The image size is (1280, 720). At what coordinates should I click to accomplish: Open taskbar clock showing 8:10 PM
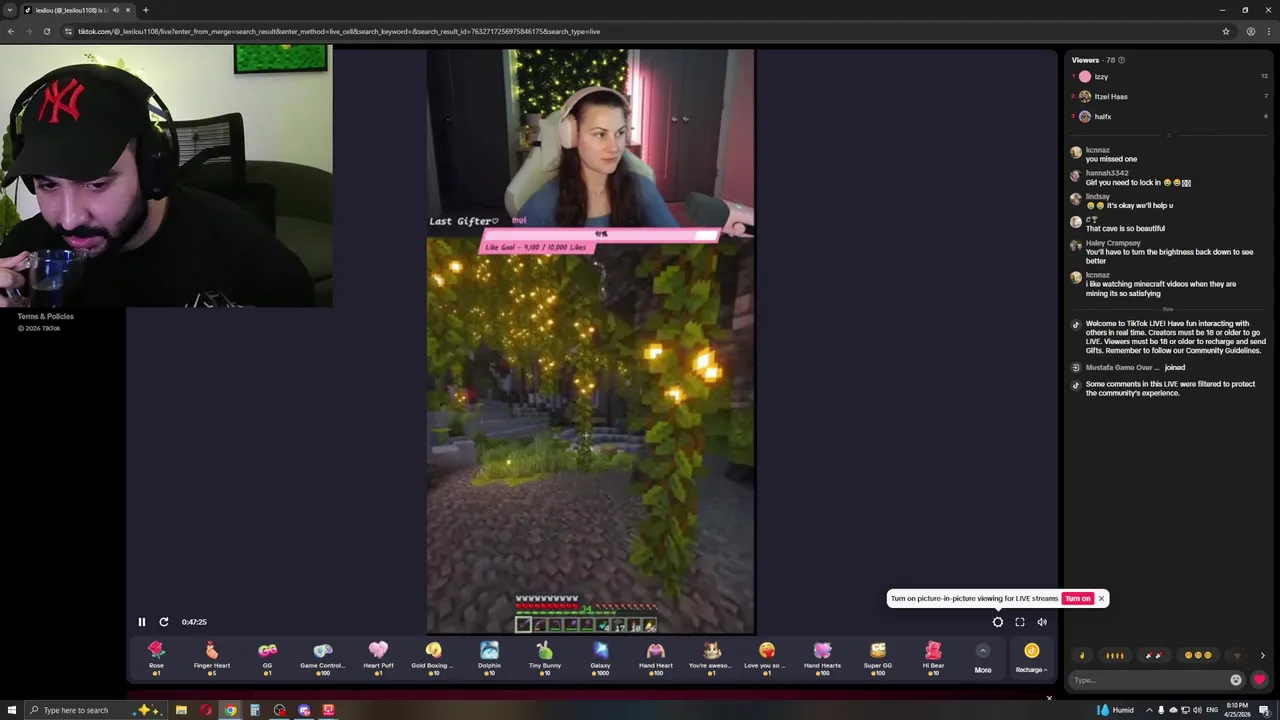pos(1236,710)
